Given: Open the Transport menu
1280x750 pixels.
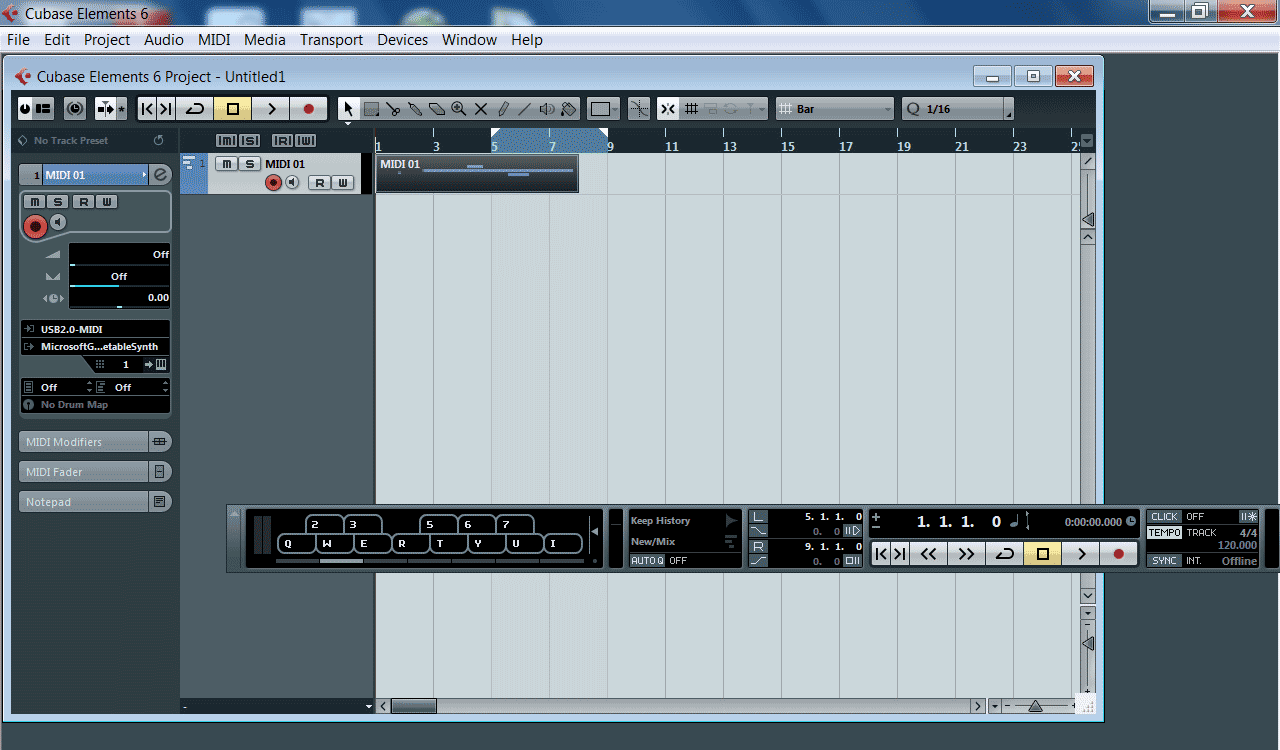Looking at the screenshot, I should point(332,40).
